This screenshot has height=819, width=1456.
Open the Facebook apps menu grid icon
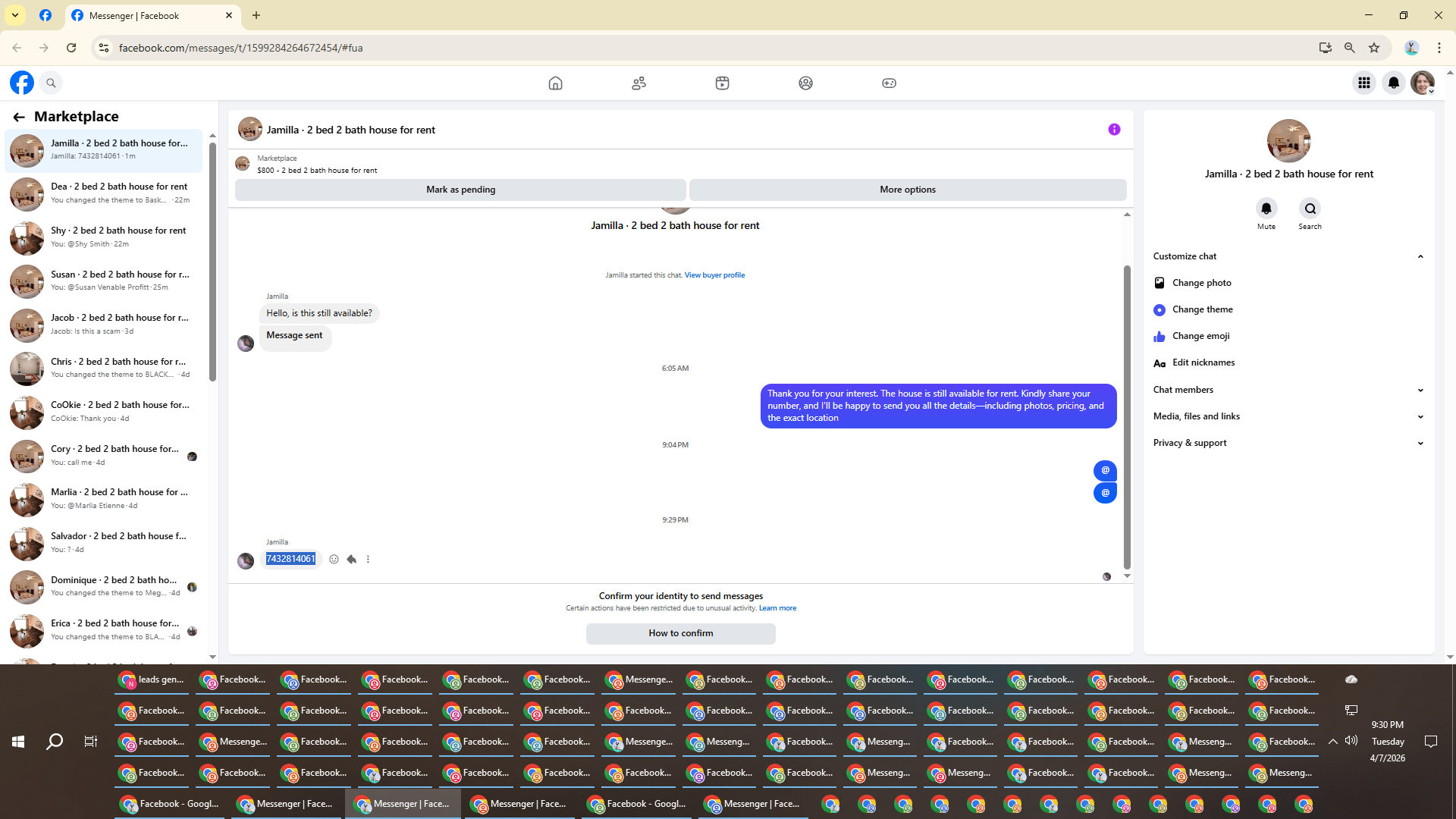(1363, 83)
